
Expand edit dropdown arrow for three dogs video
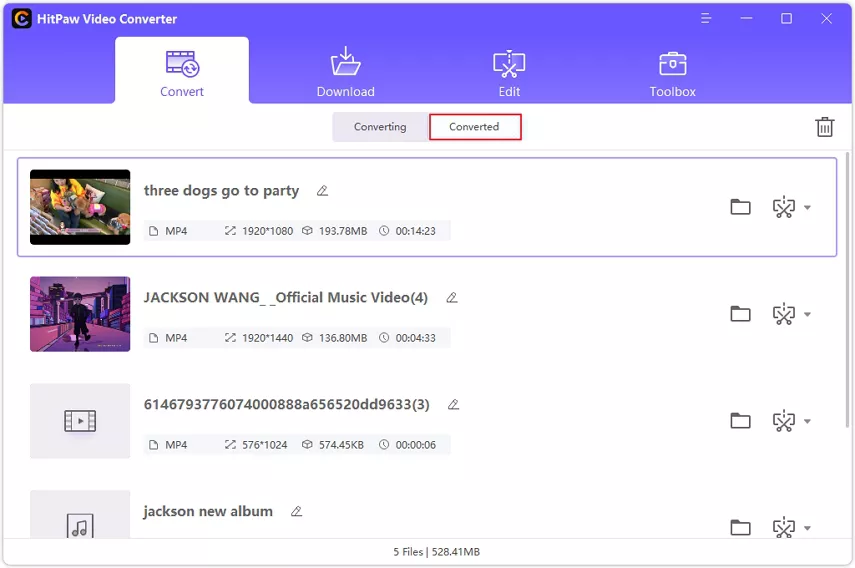pos(807,208)
